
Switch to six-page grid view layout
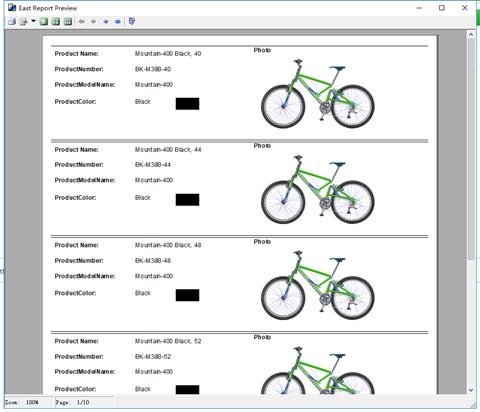pos(68,22)
